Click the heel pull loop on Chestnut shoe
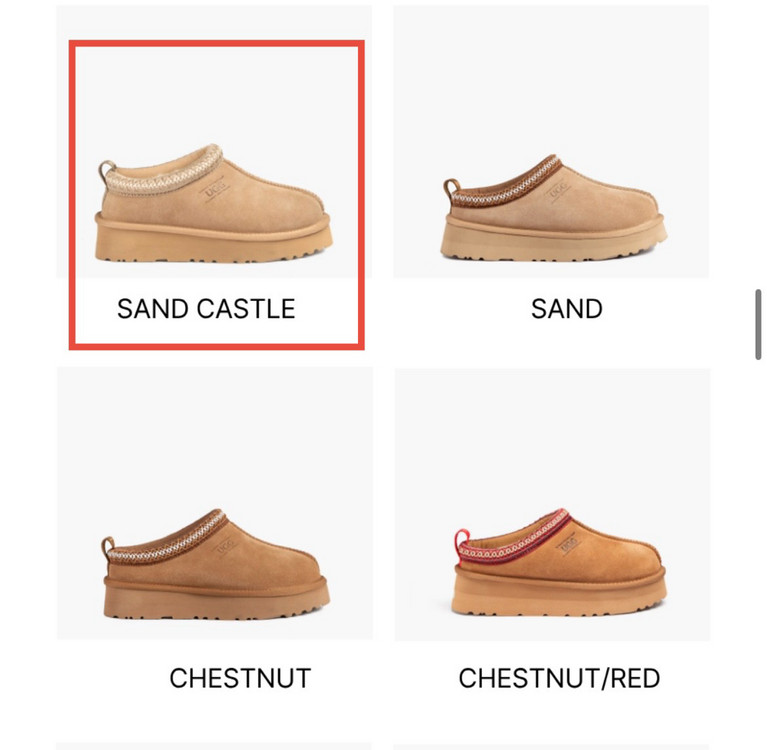767x750 pixels. [x=108, y=546]
